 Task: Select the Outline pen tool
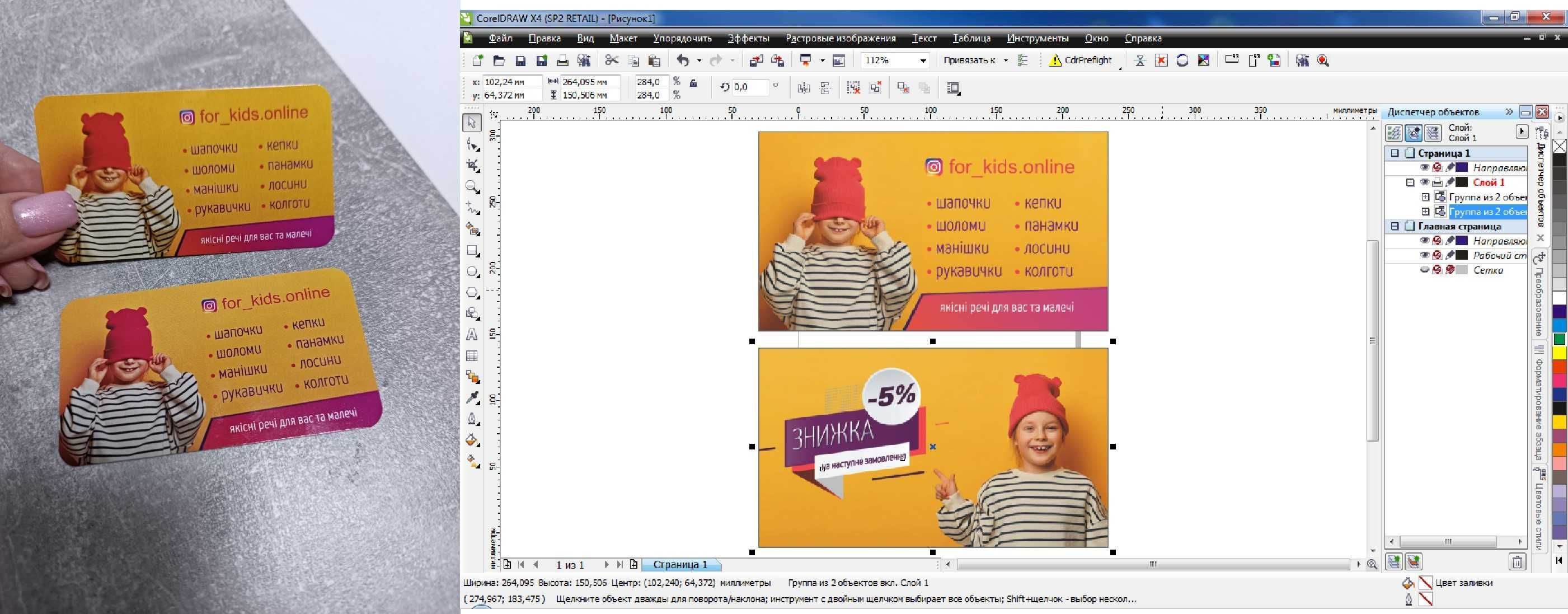(x=472, y=419)
